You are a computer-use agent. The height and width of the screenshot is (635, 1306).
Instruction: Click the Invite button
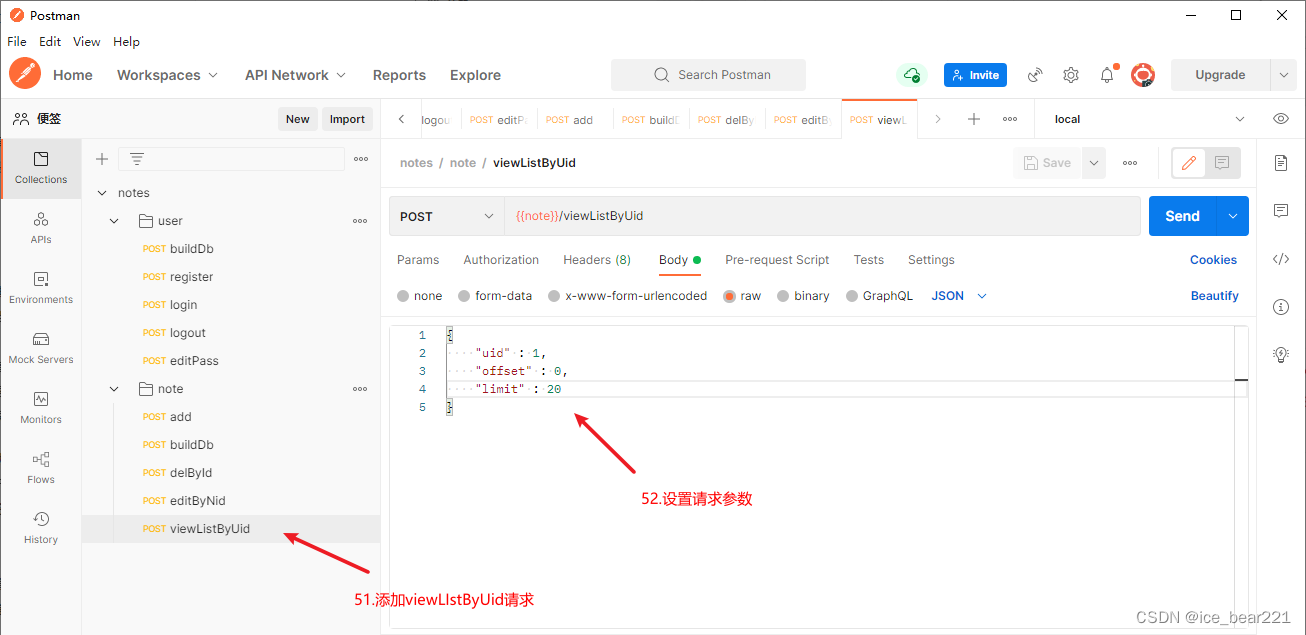pos(975,75)
